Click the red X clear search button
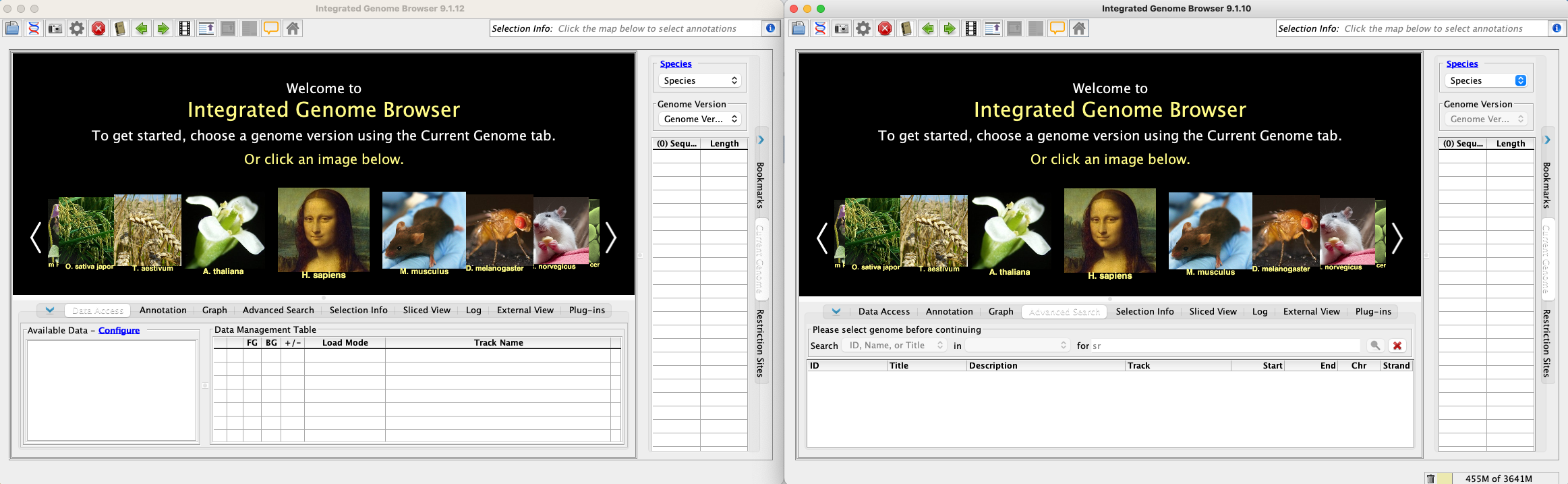The image size is (1568, 484). (1397, 346)
